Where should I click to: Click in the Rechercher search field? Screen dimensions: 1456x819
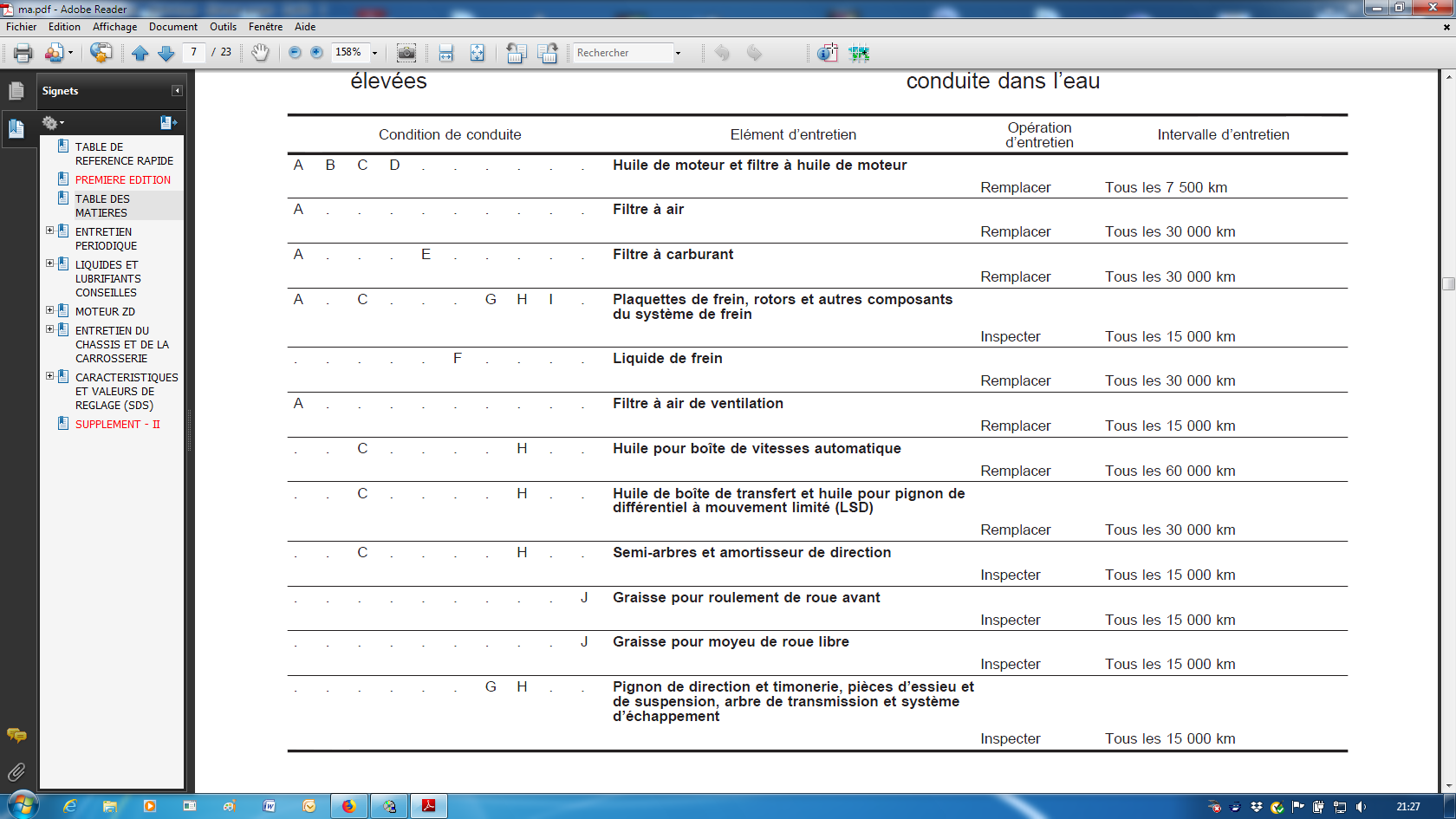[622, 53]
